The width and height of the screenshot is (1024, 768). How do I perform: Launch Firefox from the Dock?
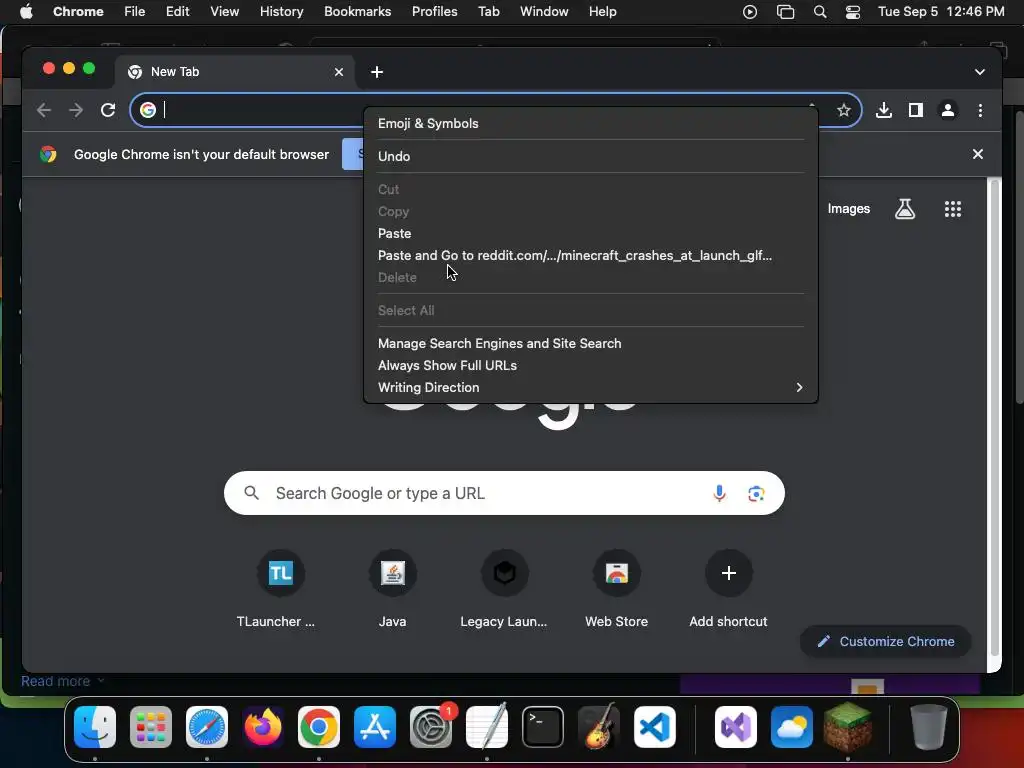point(263,727)
